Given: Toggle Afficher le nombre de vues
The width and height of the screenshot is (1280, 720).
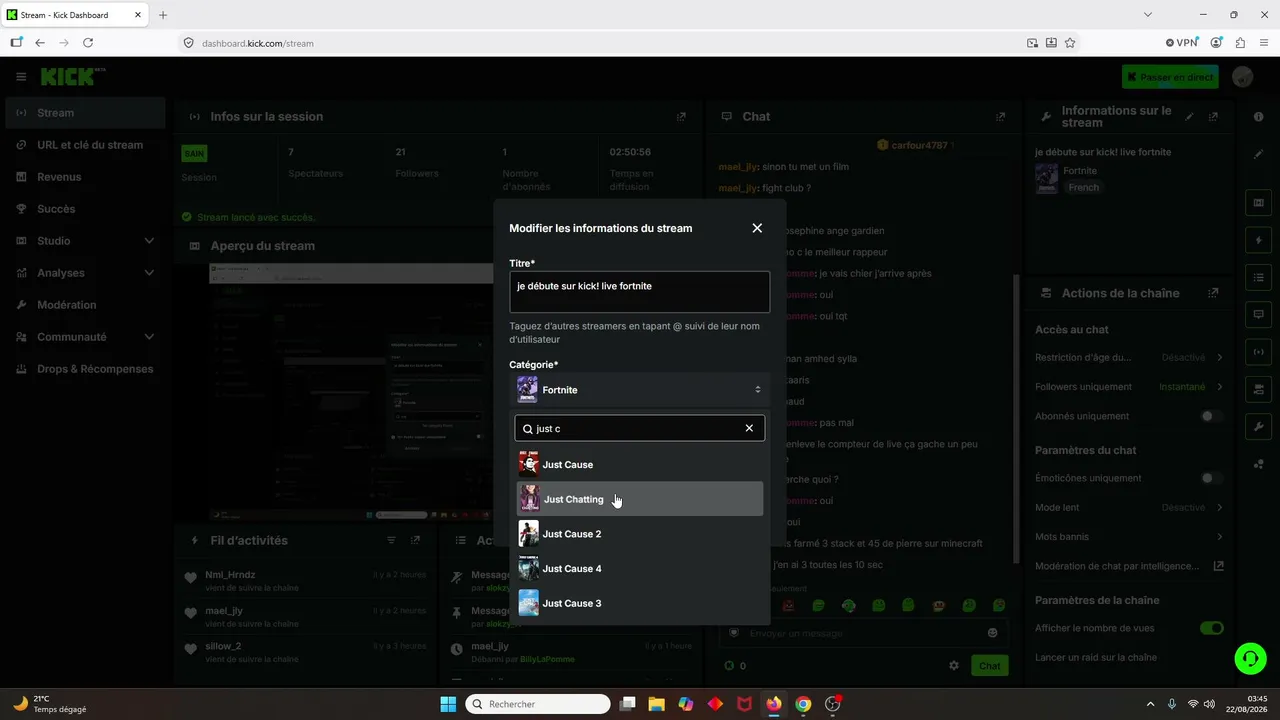Looking at the screenshot, I should click(1212, 628).
